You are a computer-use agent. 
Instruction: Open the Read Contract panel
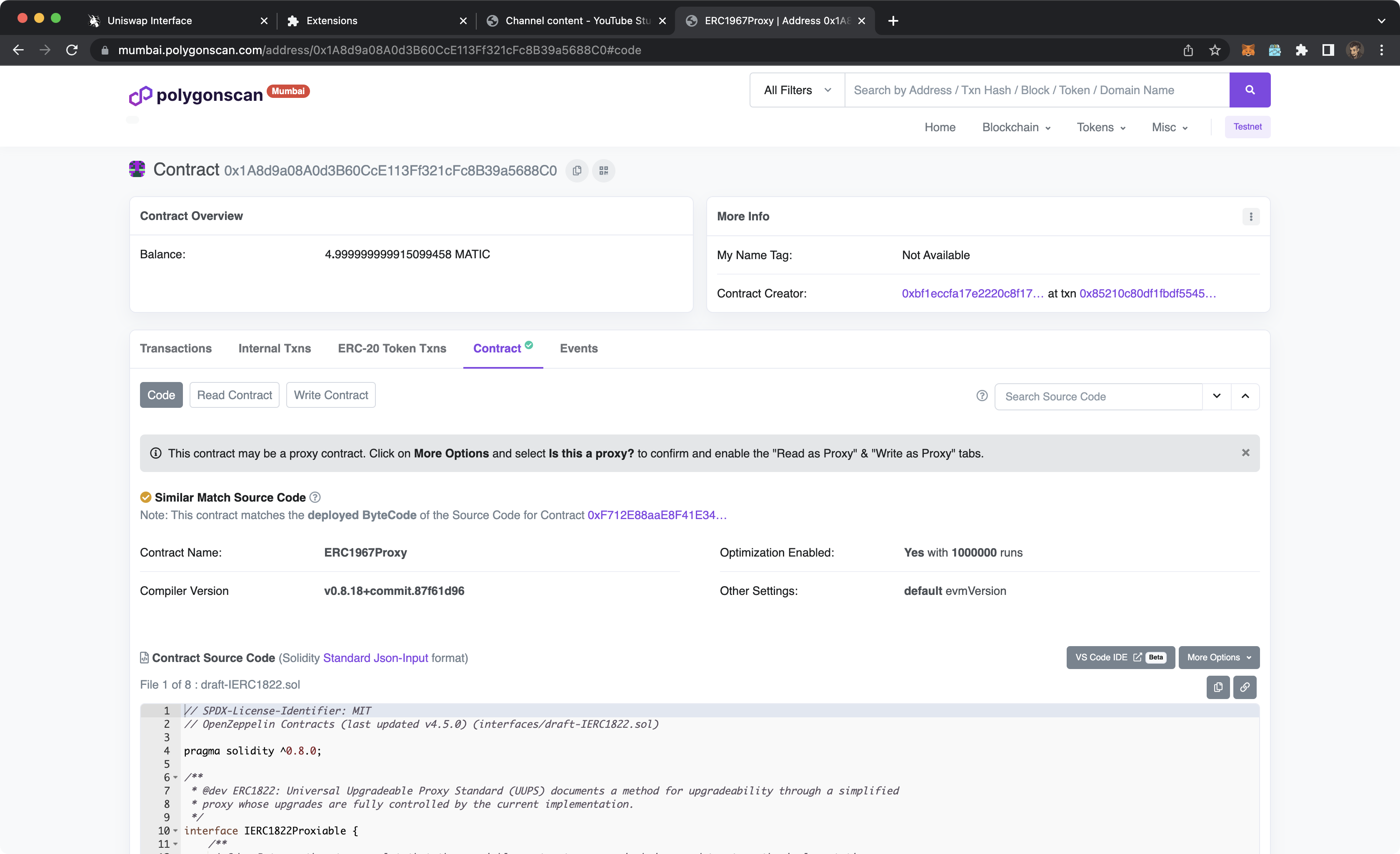coord(234,395)
